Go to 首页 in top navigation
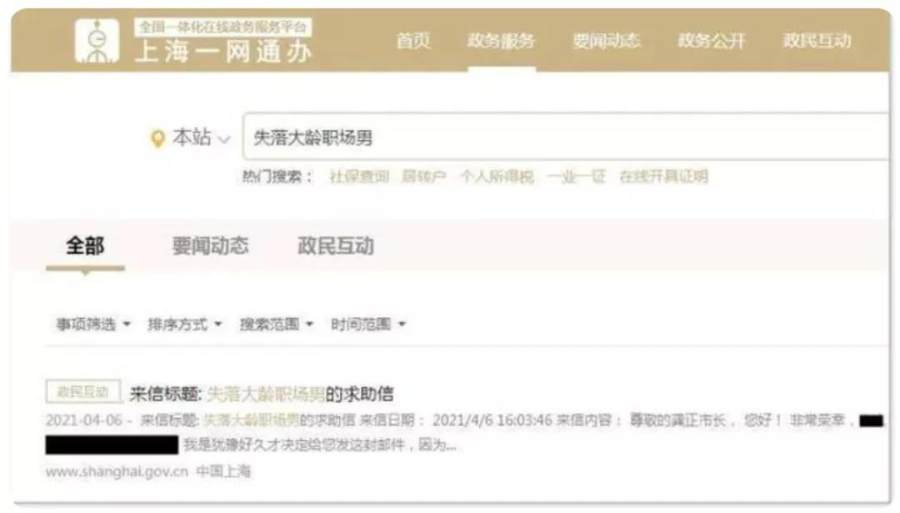This screenshot has height=513, width=900. [x=413, y=41]
